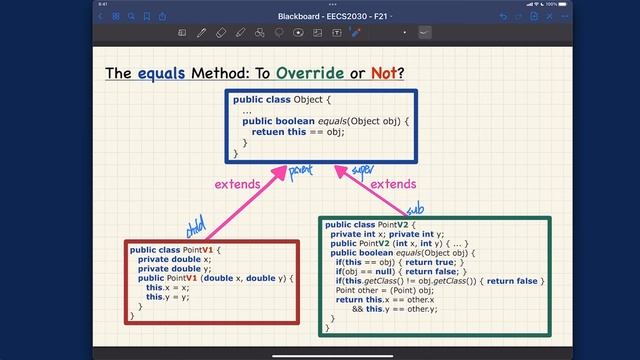The height and width of the screenshot is (360, 640).
Task: Click the getClass() comparison line
Action: tap(440, 281)
